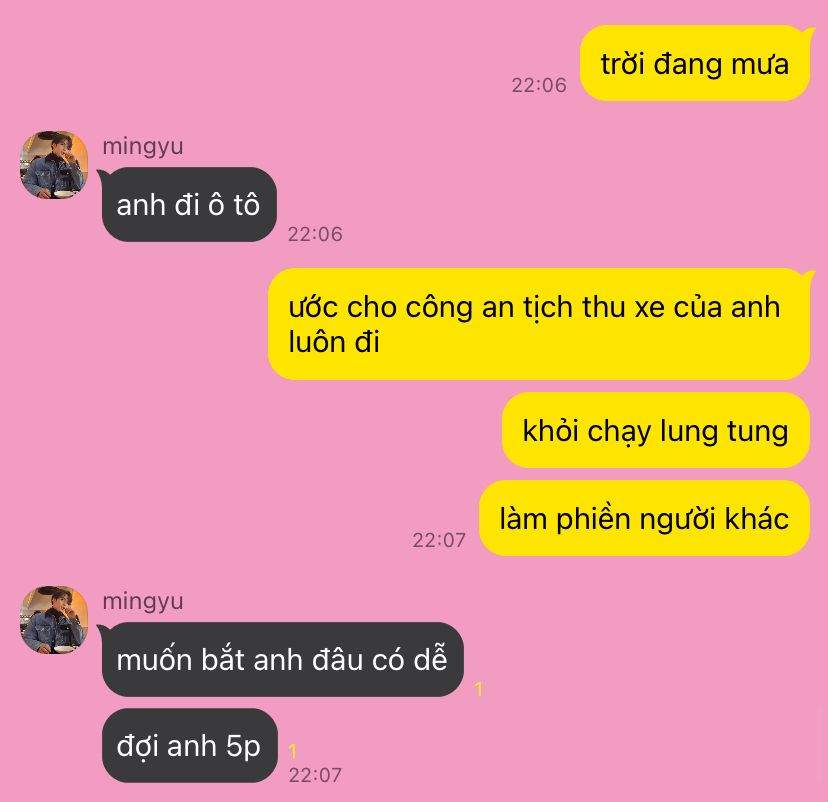Click the 22:06 timestamp beside 'anh đi ô tô'
This screenshot has width=828, height=802.
pyautogui.click(x=315, y=234)
